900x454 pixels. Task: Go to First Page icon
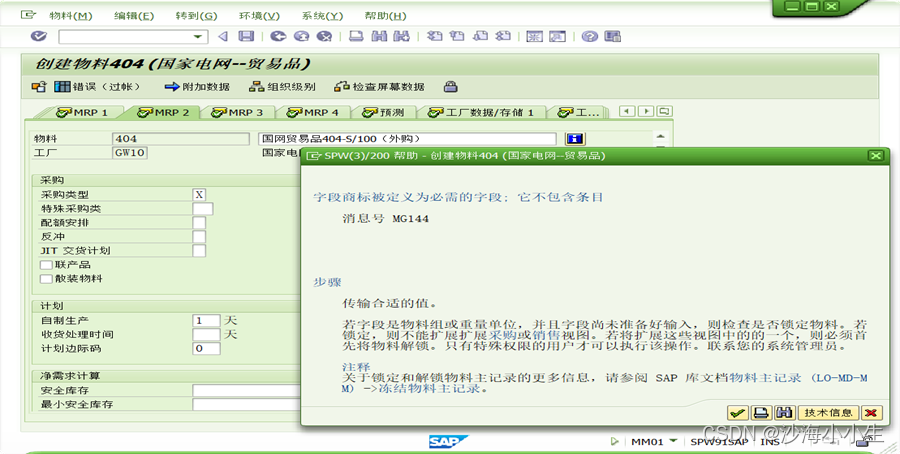[435, 37]
